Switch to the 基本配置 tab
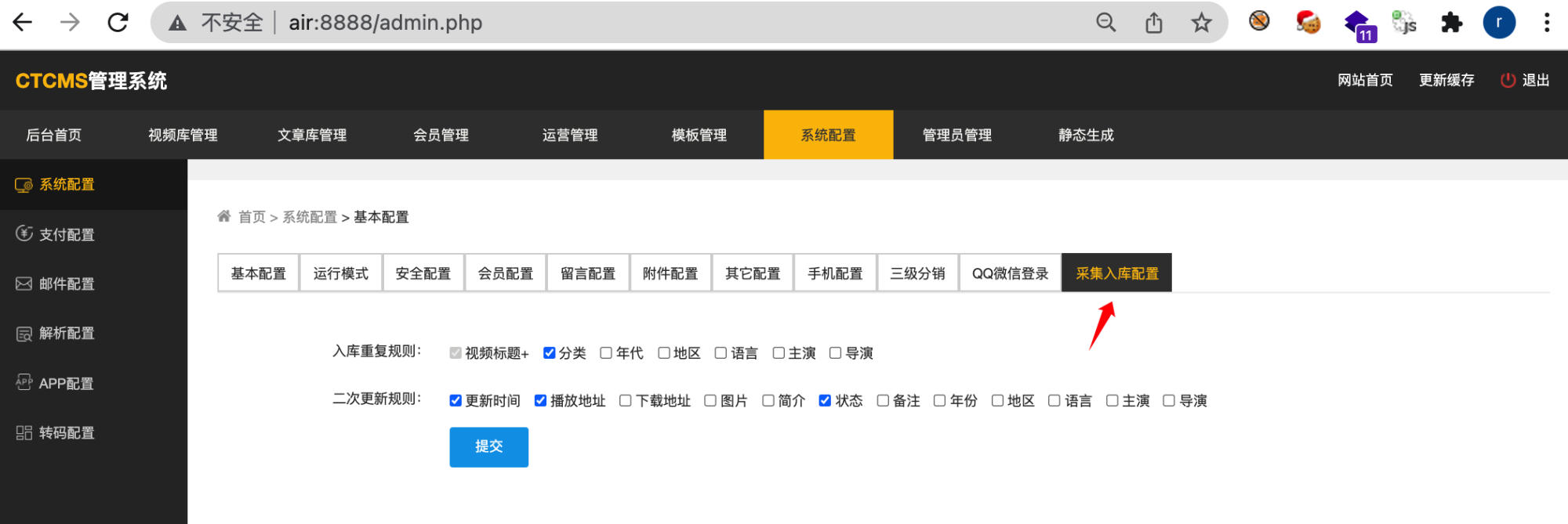Image resolution: width=1568 pixels, height=524 pixels. point(259,273)
